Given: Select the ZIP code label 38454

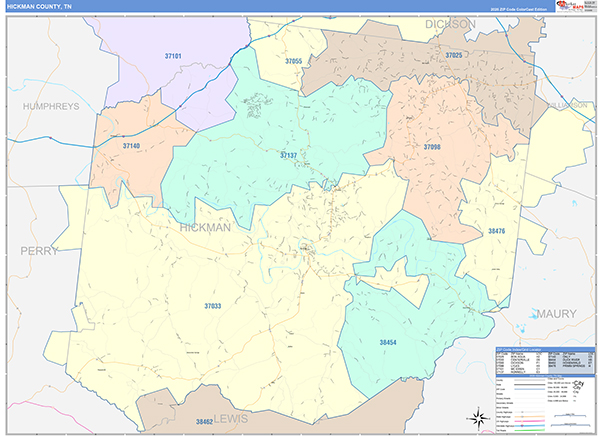Looking at the screenshot, I should pos(388,342).
